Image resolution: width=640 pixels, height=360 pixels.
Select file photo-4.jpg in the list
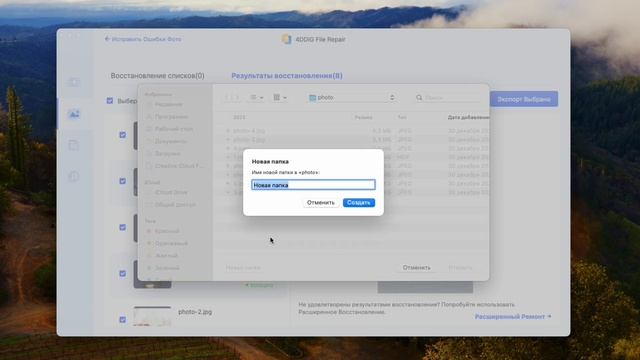click(x=249, y=131)
